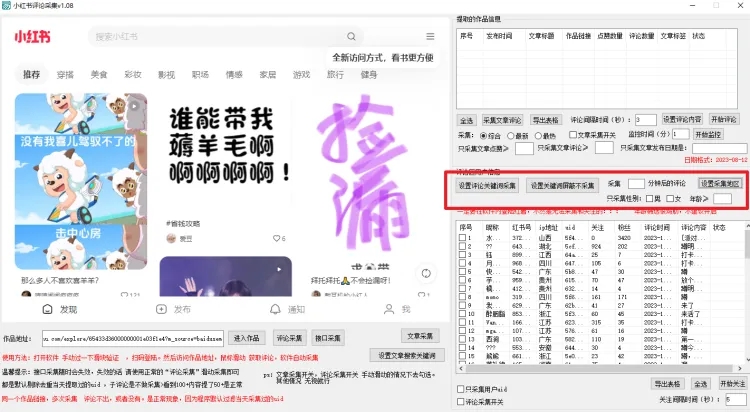Viewport: 750px width, 412px height.
Task: Click the 设置评论内容 button
Action: 682,119
